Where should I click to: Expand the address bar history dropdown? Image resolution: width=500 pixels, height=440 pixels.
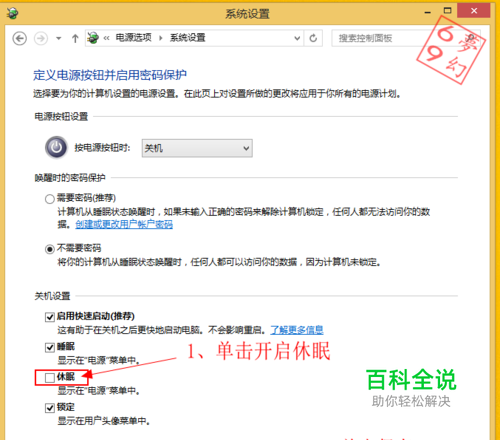[x=297, y=38]
